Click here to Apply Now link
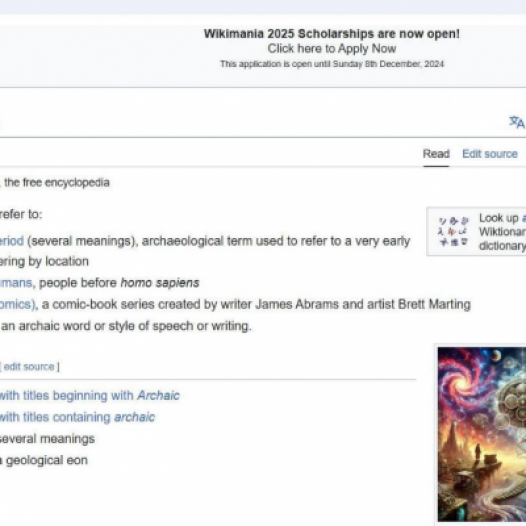The height and width of the screenshot is (526, 526). tap(331, 49)
